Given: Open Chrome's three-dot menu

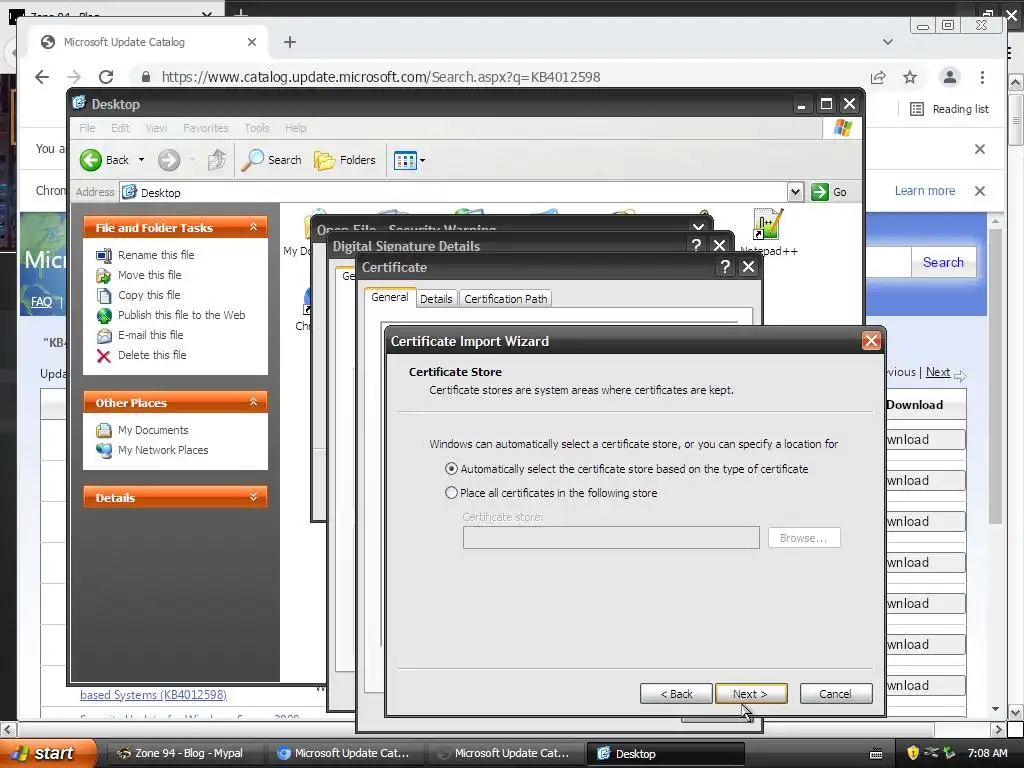Looking at the screenshot, I should [x=982, y=77].
